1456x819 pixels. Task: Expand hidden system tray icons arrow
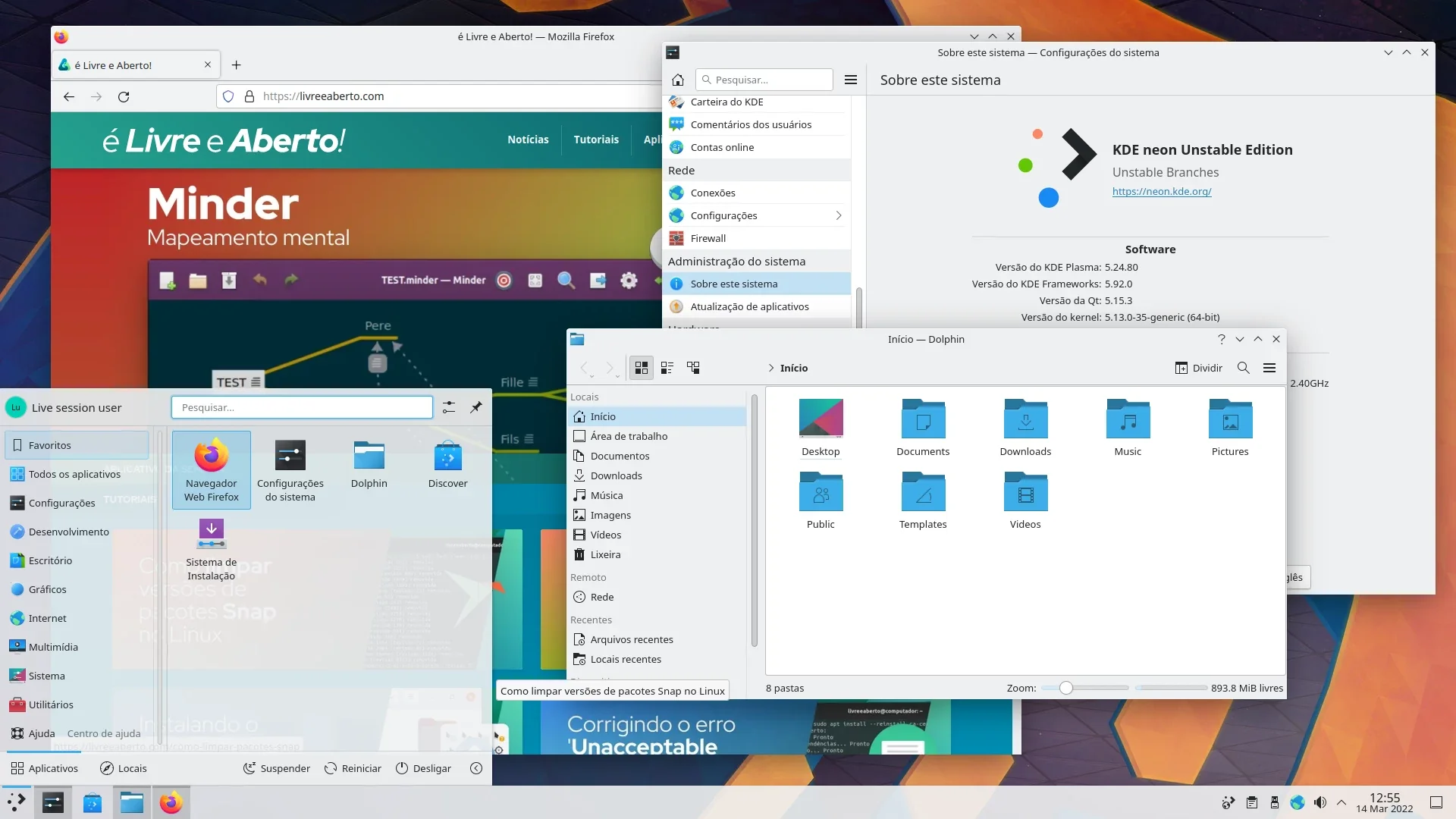point(1341,802)
